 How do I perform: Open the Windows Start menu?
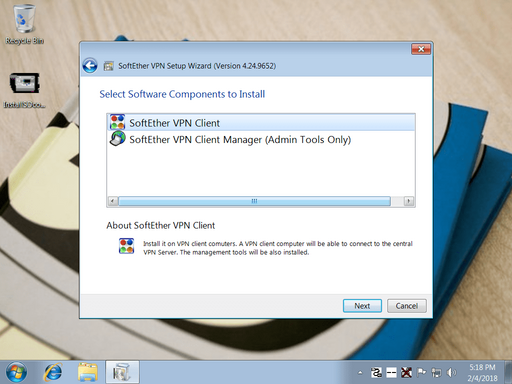[x=16, y=372]
